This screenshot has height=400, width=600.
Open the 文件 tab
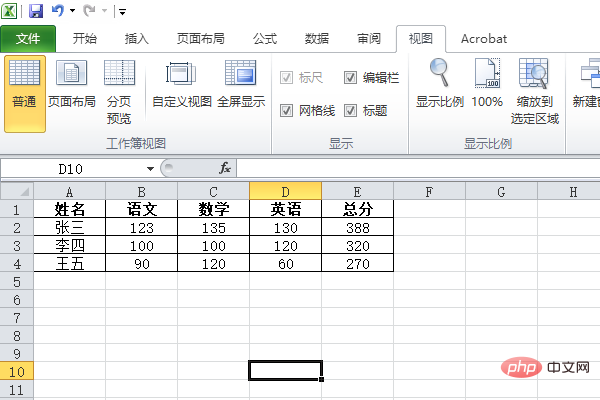pos(28,39)
